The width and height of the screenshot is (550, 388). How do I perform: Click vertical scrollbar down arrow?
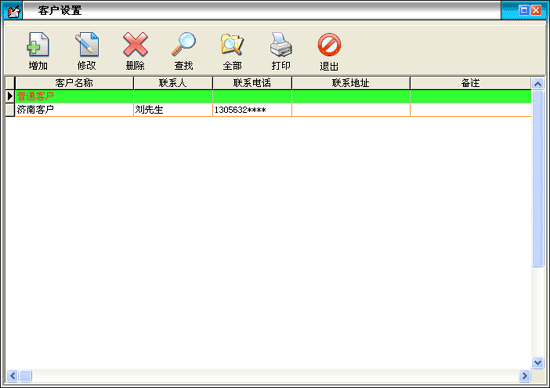[x=537, y=362]
